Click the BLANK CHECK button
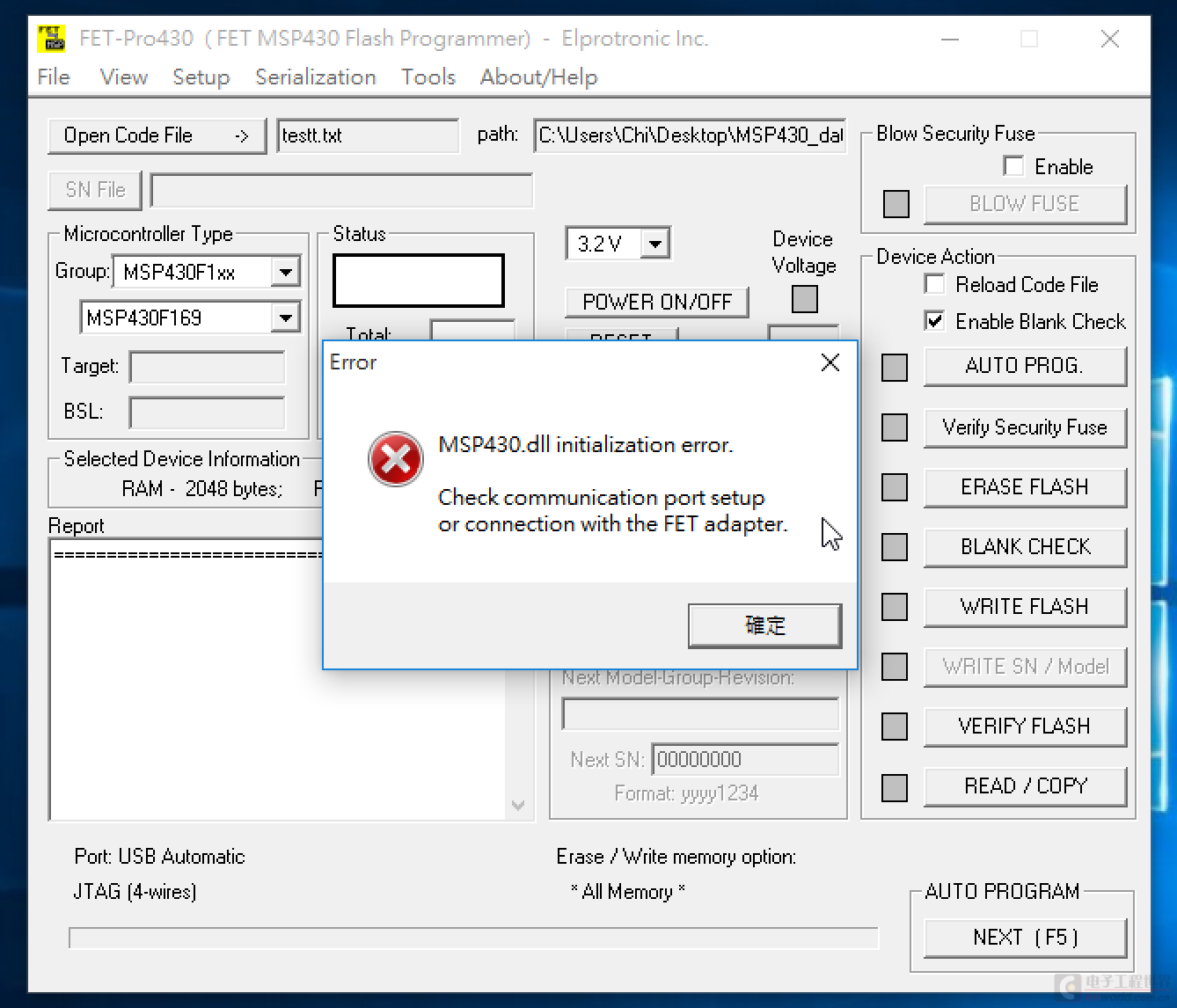Viewport: 1177px width, 1008px height. pyautogui.click(x=1025, y=547)
